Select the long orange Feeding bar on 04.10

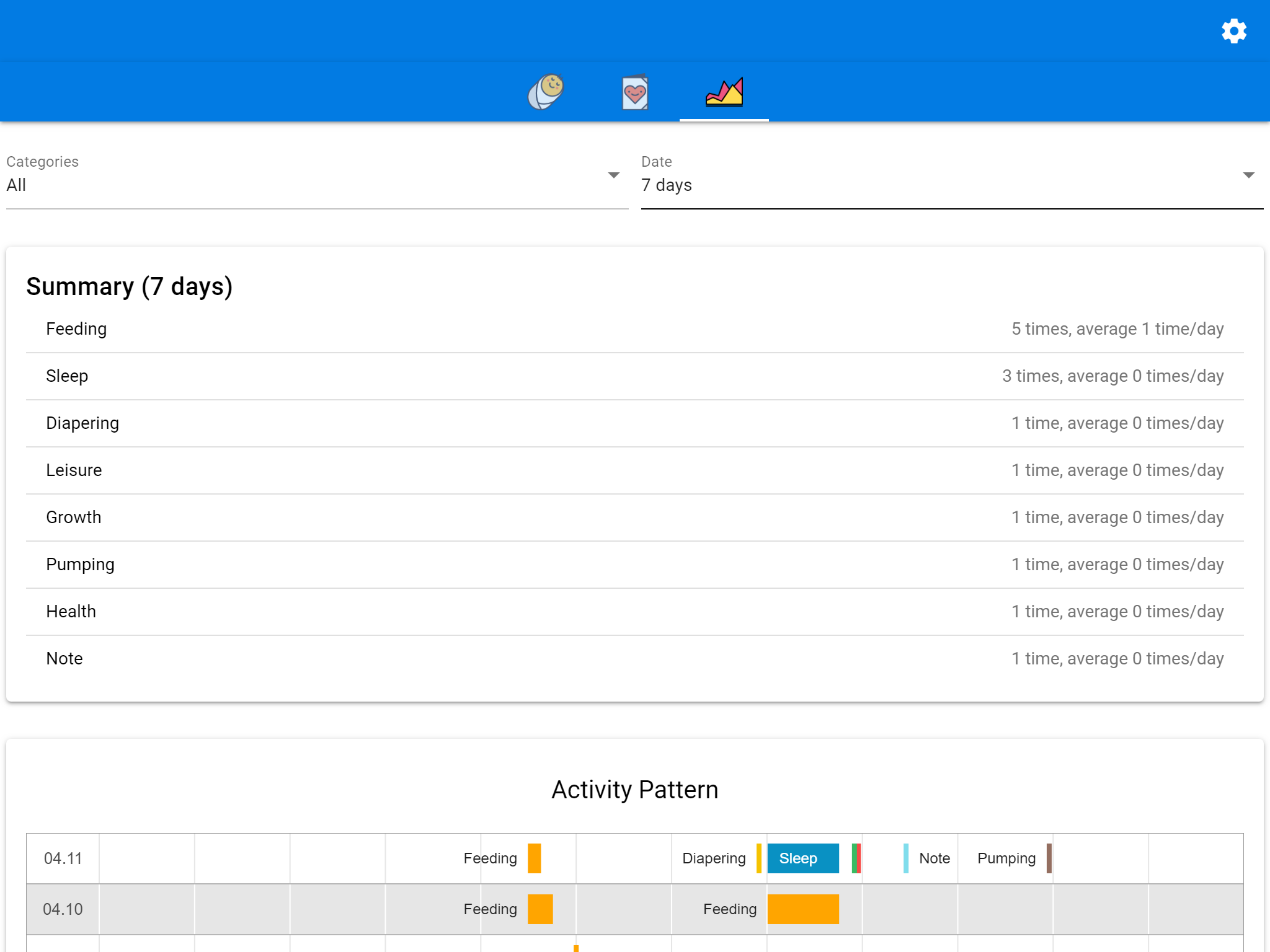click(x=802, y=909)
